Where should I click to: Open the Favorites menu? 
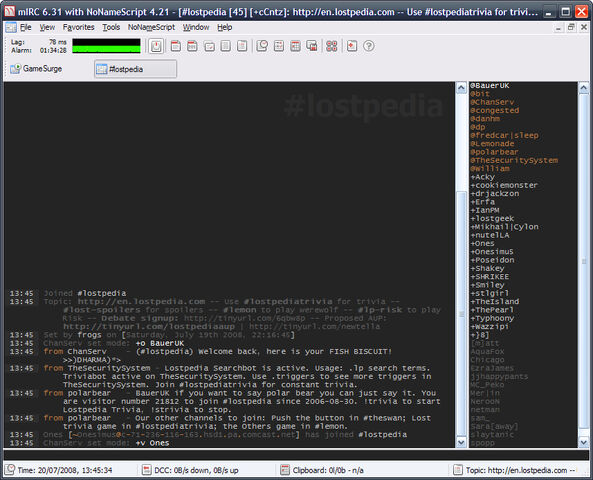(x=79, y=27)
